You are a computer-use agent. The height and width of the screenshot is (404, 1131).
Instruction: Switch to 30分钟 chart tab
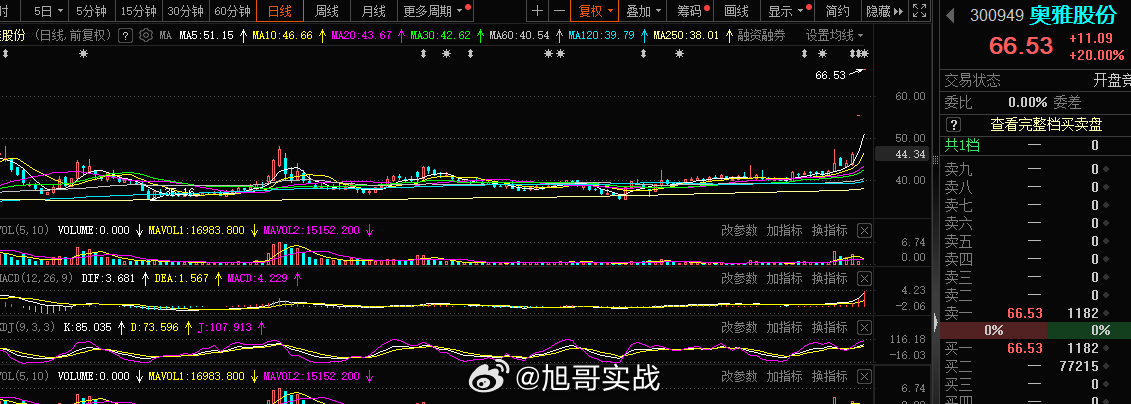tap(186, 11)
